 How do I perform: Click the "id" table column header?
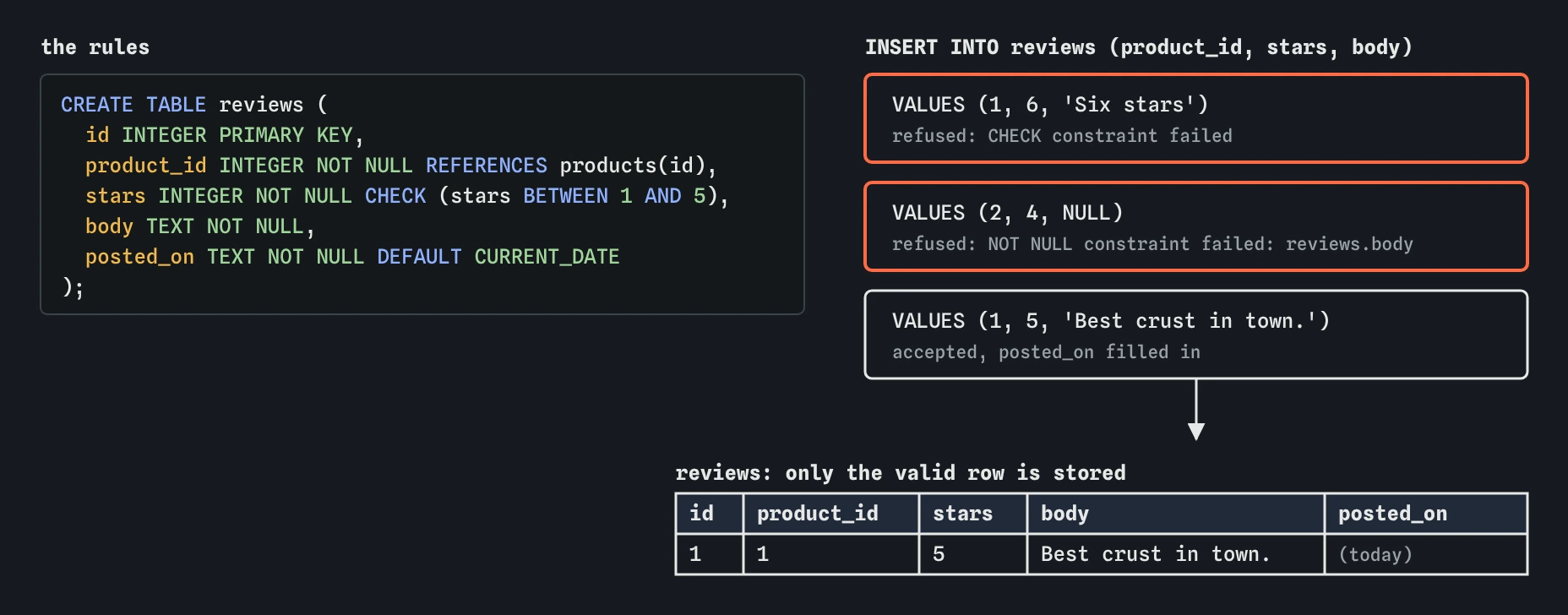point(710,514)
